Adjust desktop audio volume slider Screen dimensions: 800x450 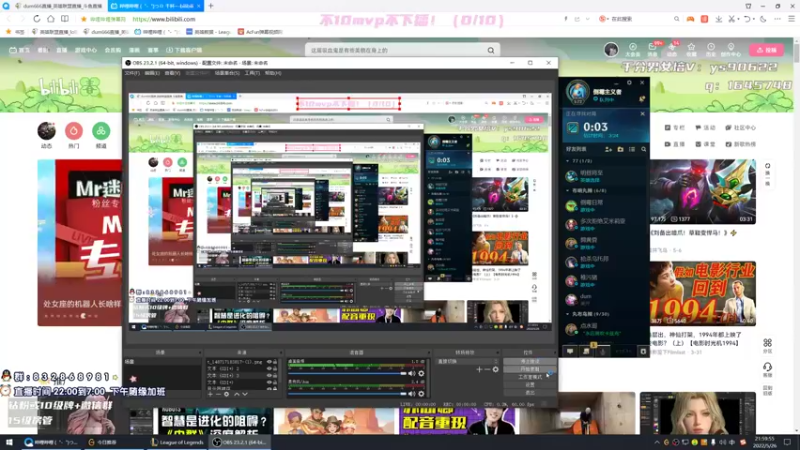(348, 373)
